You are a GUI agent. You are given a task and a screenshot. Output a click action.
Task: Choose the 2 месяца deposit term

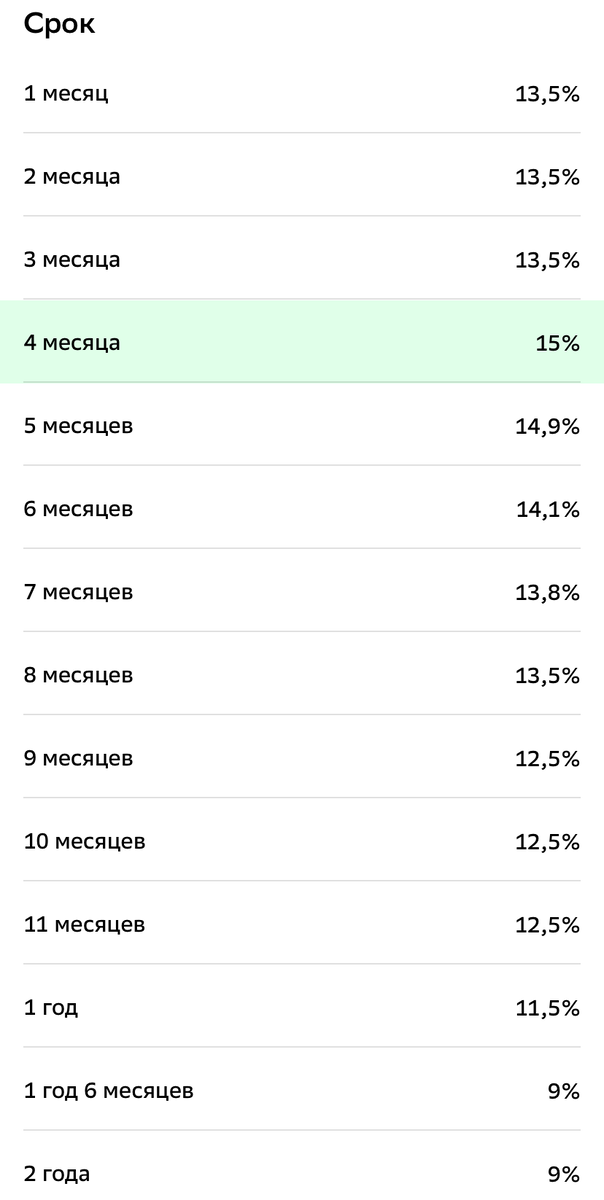click(x=302, y=177)
